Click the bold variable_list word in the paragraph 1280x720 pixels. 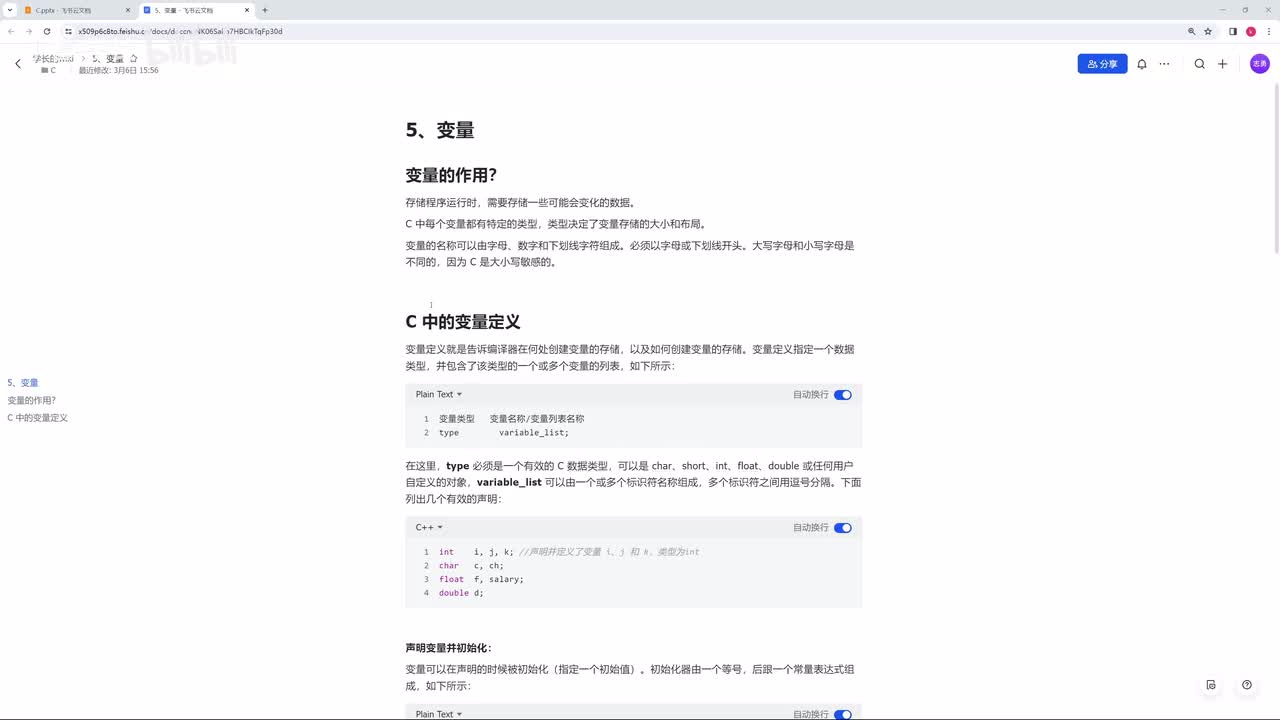click(509, 482)
